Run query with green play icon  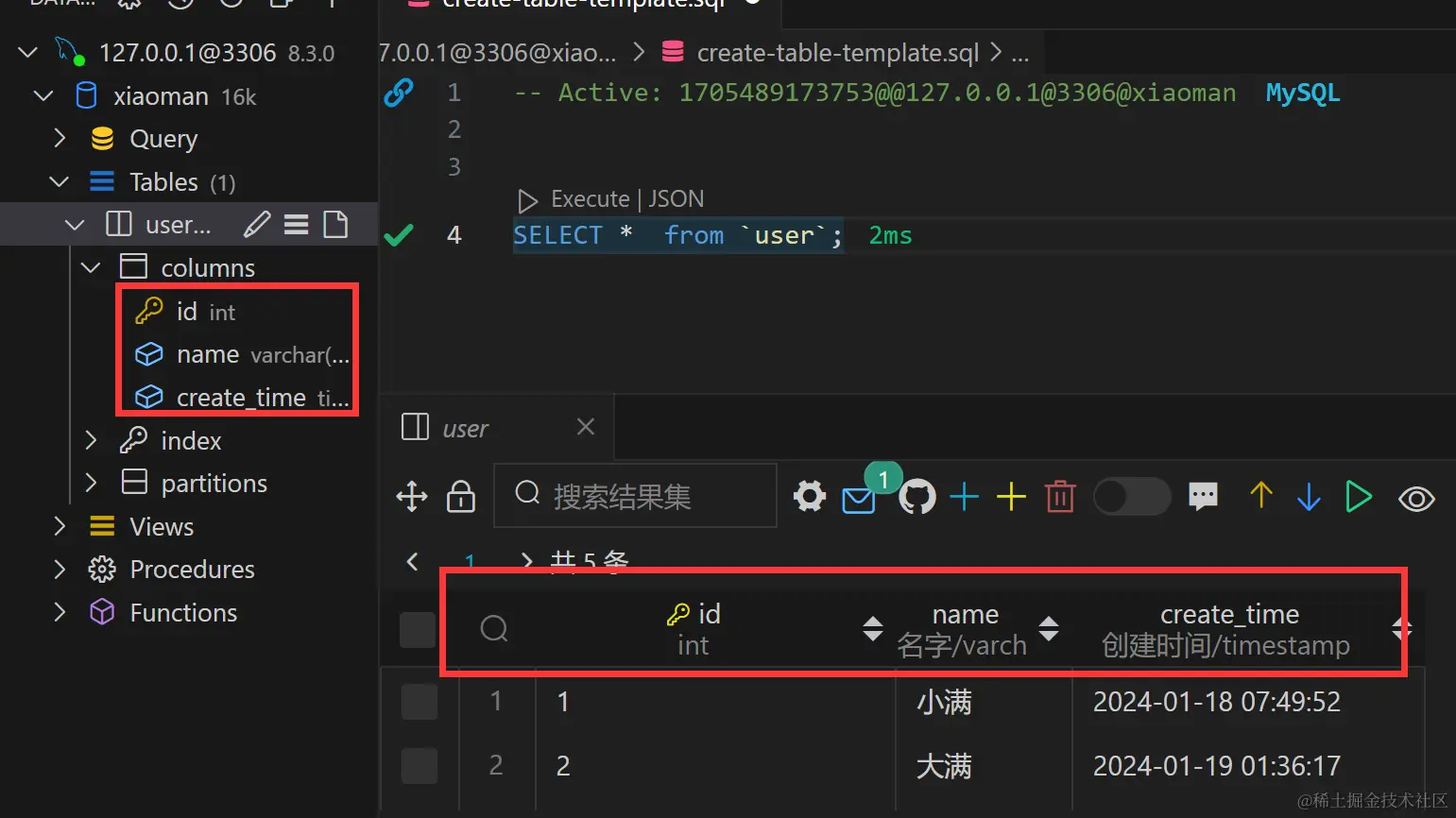tap(1359, 496)
